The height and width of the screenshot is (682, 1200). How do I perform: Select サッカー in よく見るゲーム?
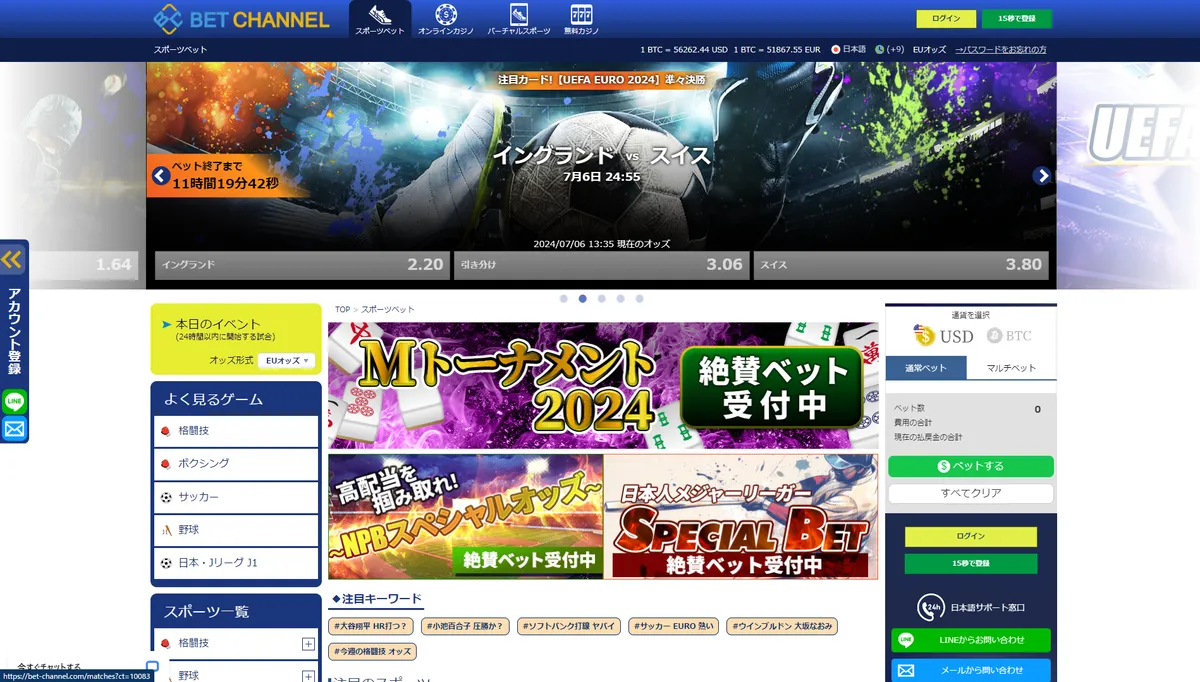[236, 497]
